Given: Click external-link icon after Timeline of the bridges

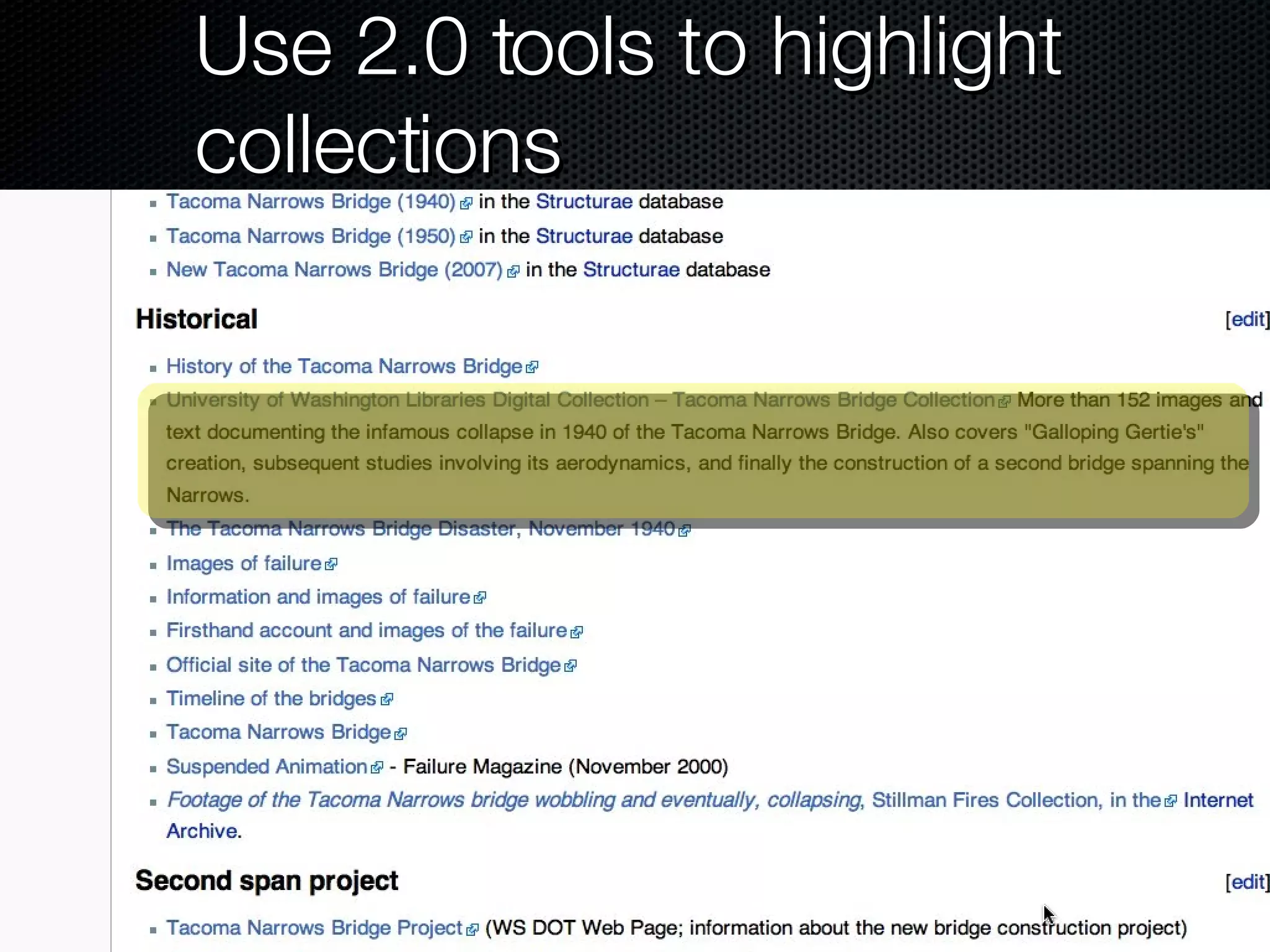Looking at the screenshot, I should (386, 700).
